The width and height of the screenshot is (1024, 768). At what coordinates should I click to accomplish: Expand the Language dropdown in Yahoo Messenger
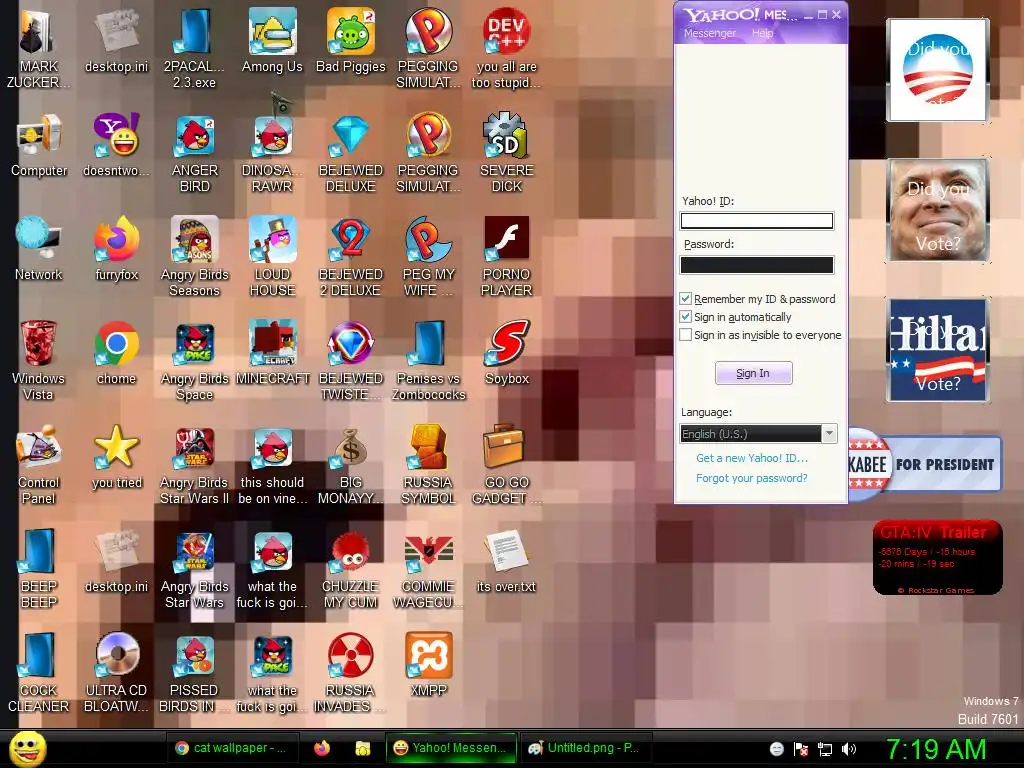(x=829, y=434)
